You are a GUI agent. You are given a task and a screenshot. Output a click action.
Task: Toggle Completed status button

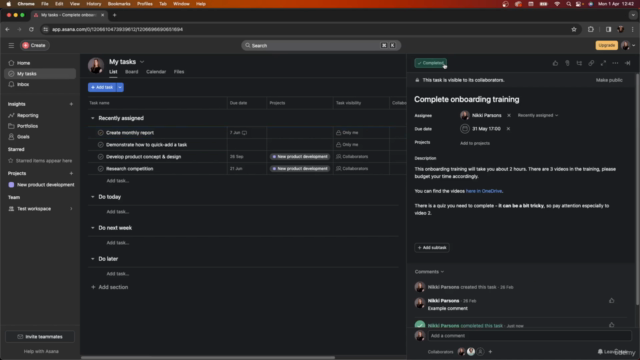pyautogui.click(x=430, y=63)
